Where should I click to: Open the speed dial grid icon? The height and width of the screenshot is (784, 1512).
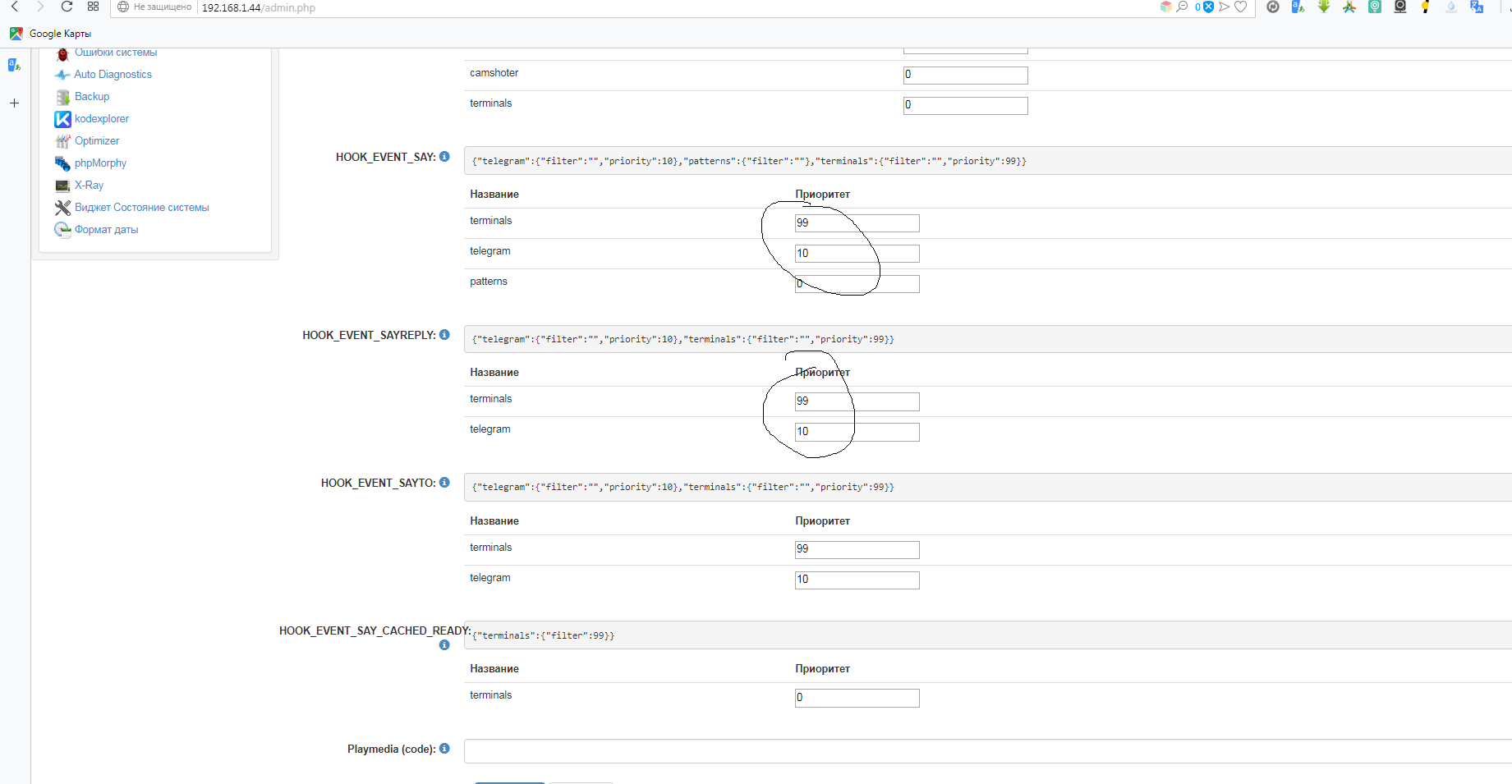(93, 7)
